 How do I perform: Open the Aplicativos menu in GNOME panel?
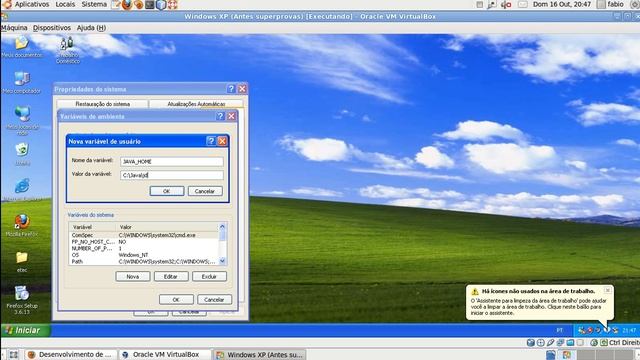click(x=32, y=4)
